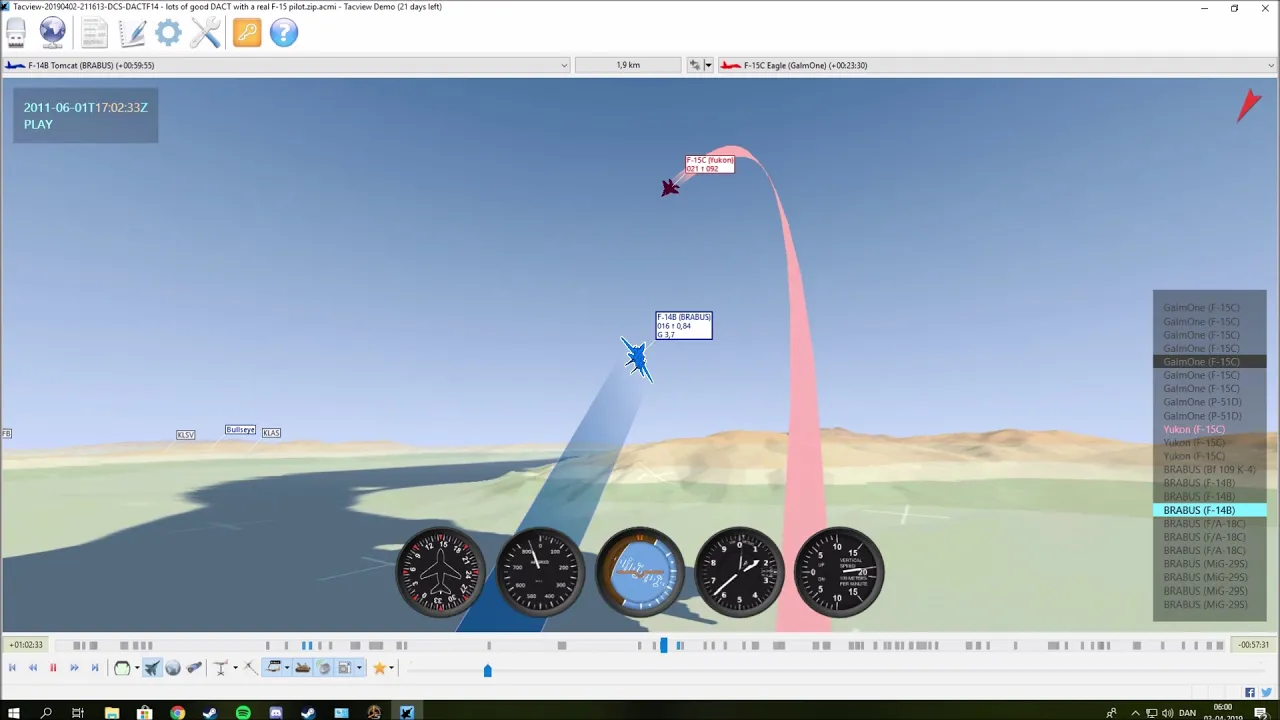This screenshot has width=1280, height=720.
Task: Toggle ground objects with the tank icon
Action: (302, 668)
